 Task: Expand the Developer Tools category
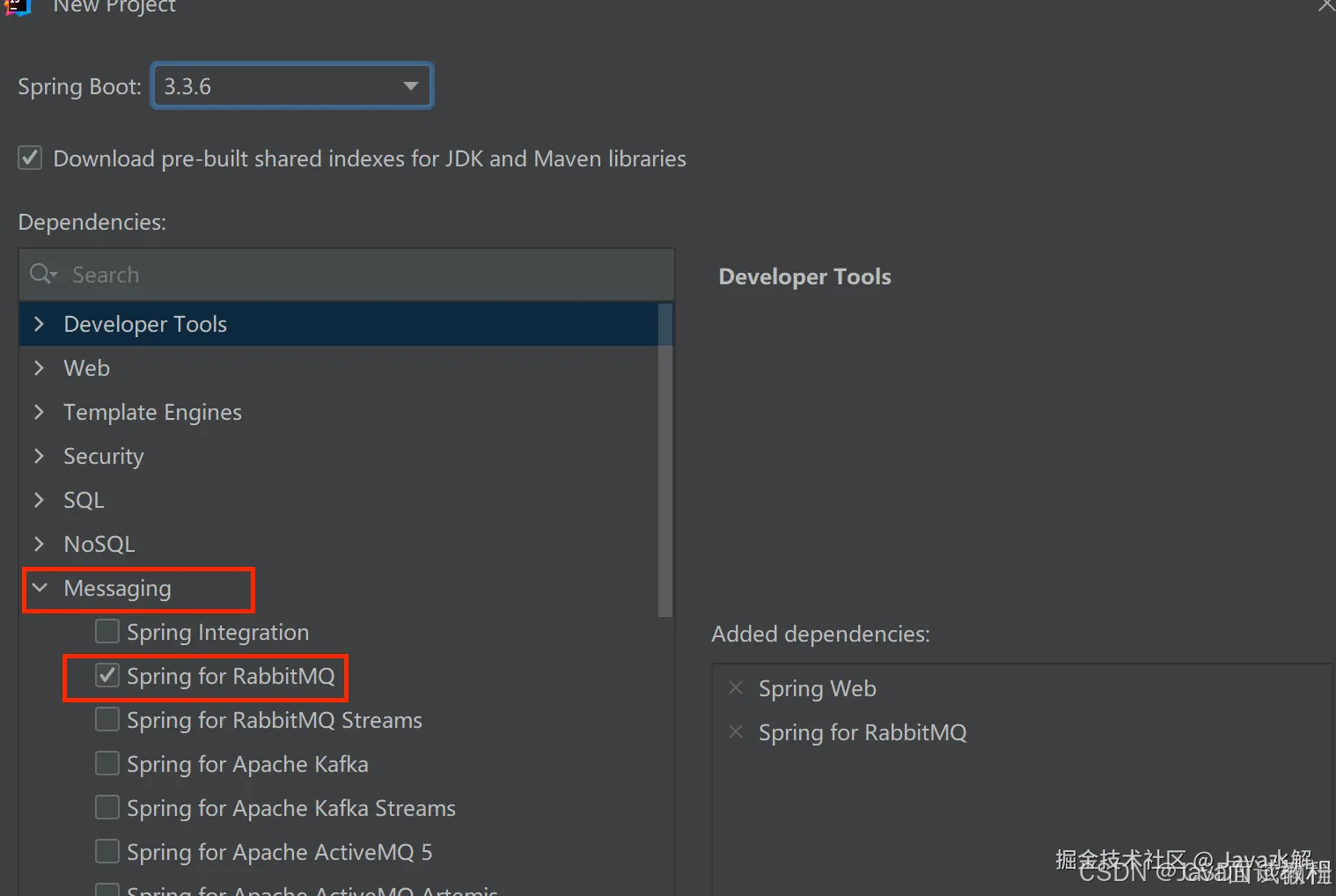(x=39, y=324)
